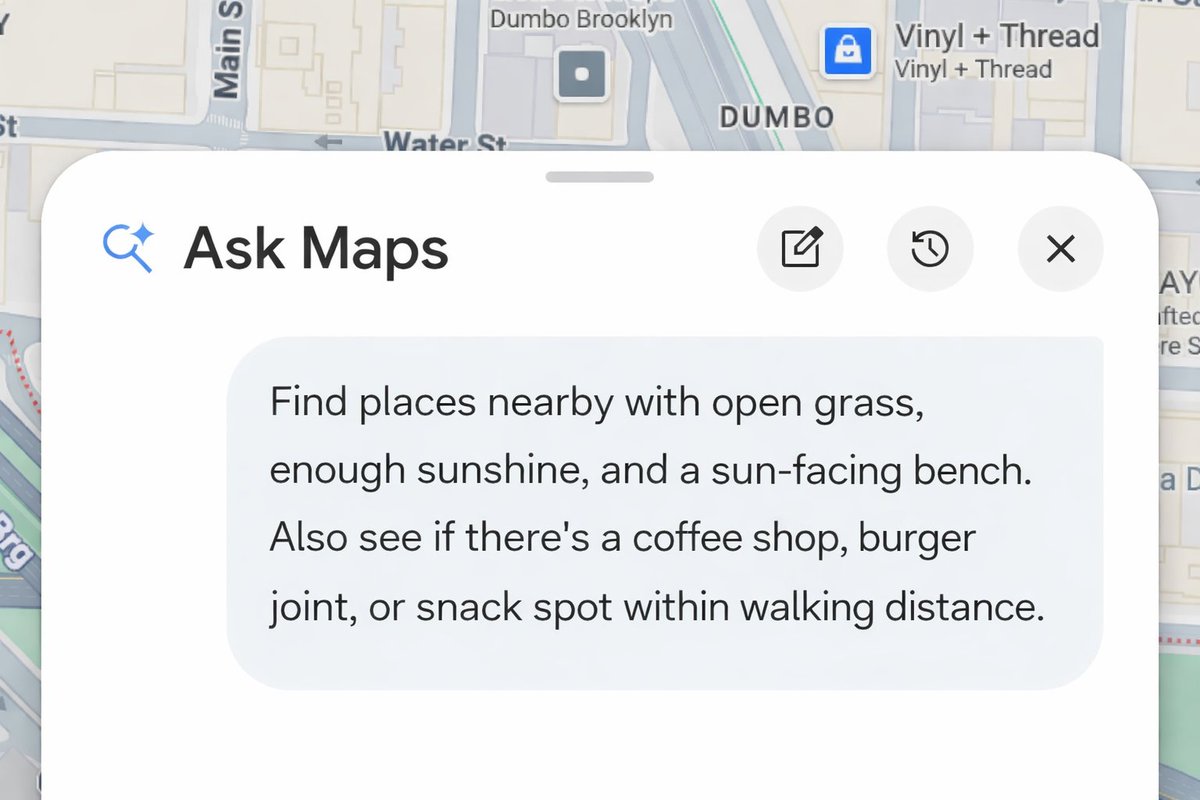The image size is (1200, 800).
Task: Tap the DUMBO neighborhood label
Action: tap(776, 117)
